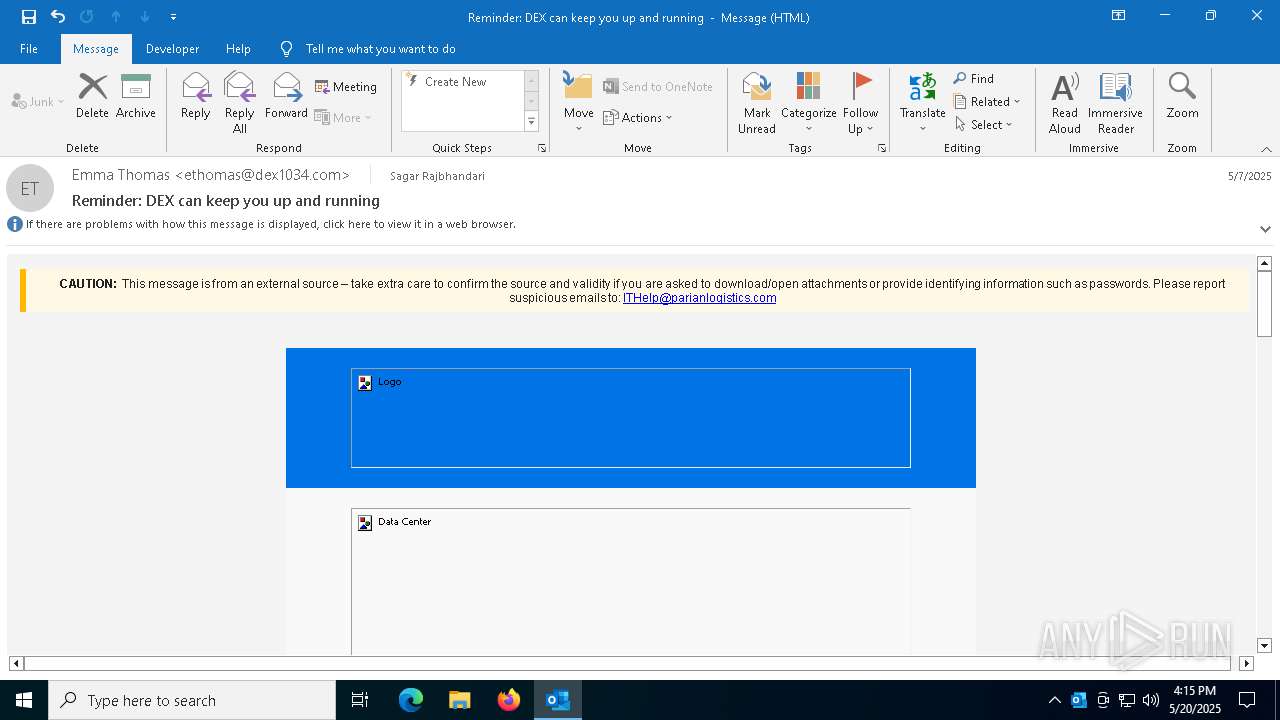Click the vertical scrollbar thumb
Image resolution: width=1280 pixels, height=720 pixels.
[1264, 304]
